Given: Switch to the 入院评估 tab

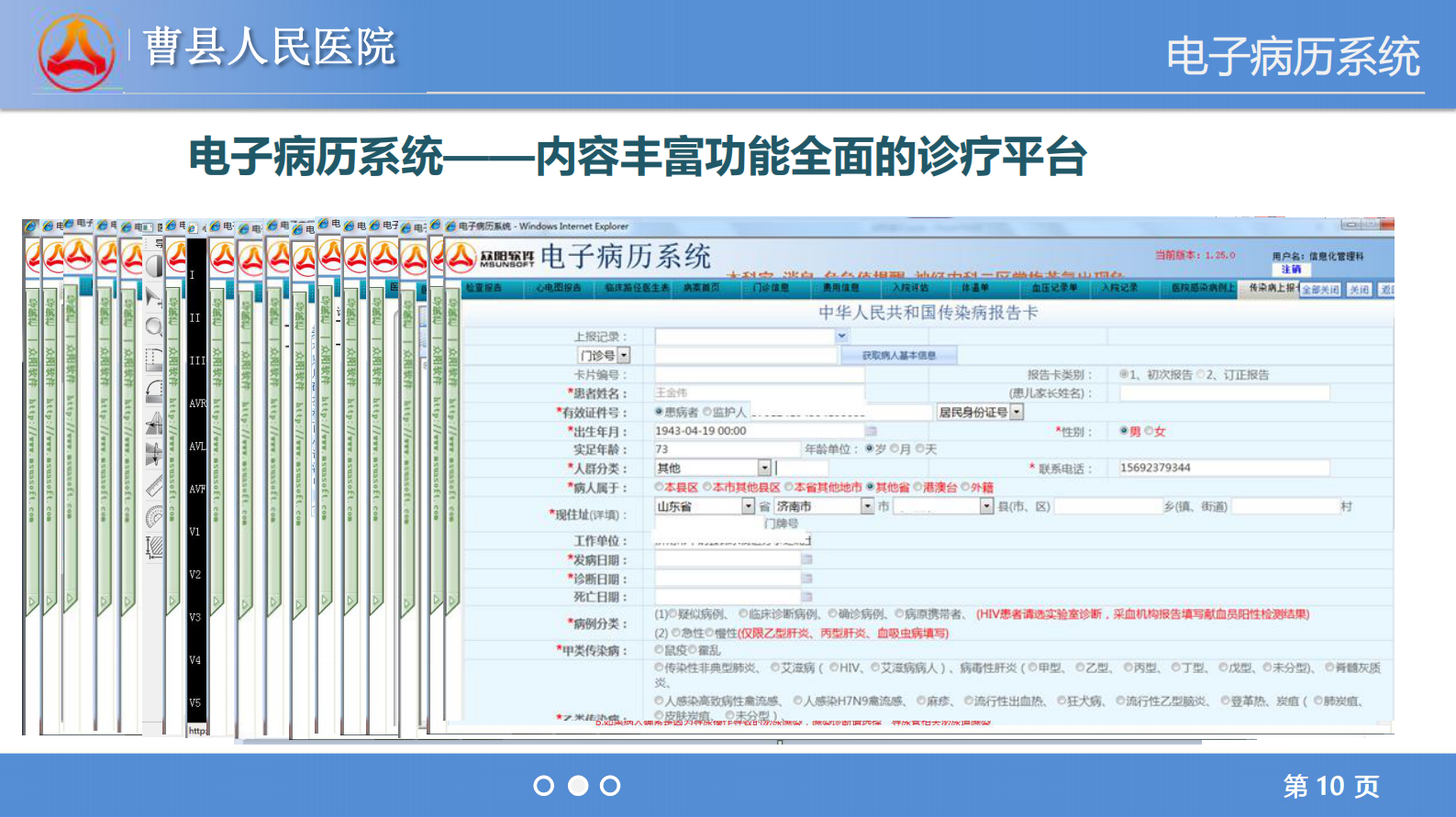Looking at the screenshot, I should [911, 288].
